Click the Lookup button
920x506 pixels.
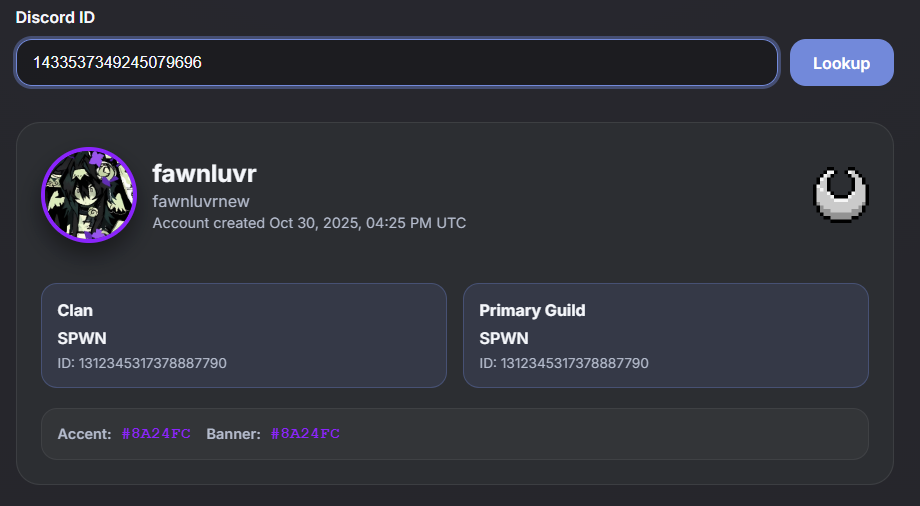pyautogui.click(x=841, y=63)
